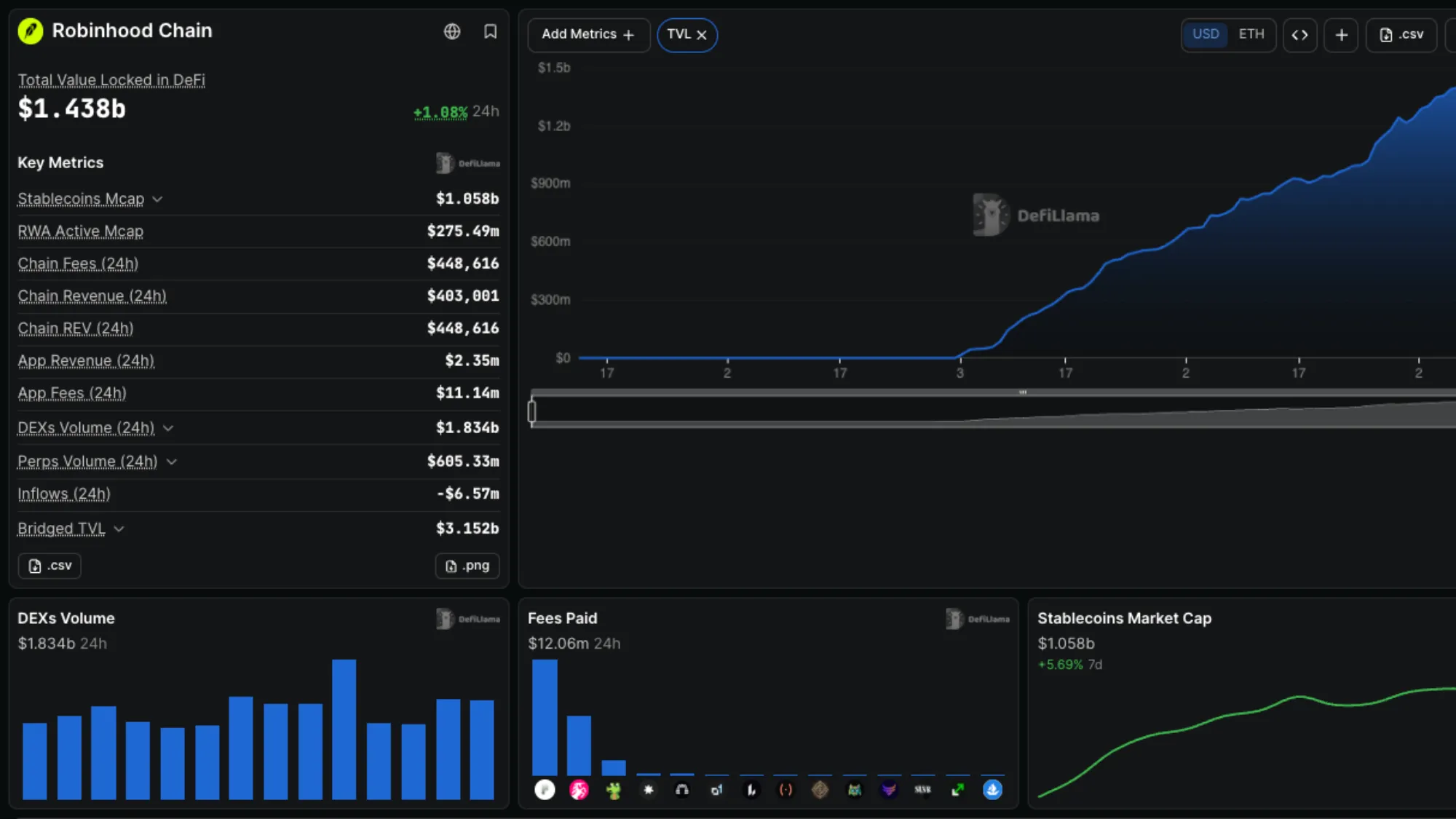The height and width of the screenshot is (819, 1456).
Task: Download key metrics .csv file
Action: [50, 566]
